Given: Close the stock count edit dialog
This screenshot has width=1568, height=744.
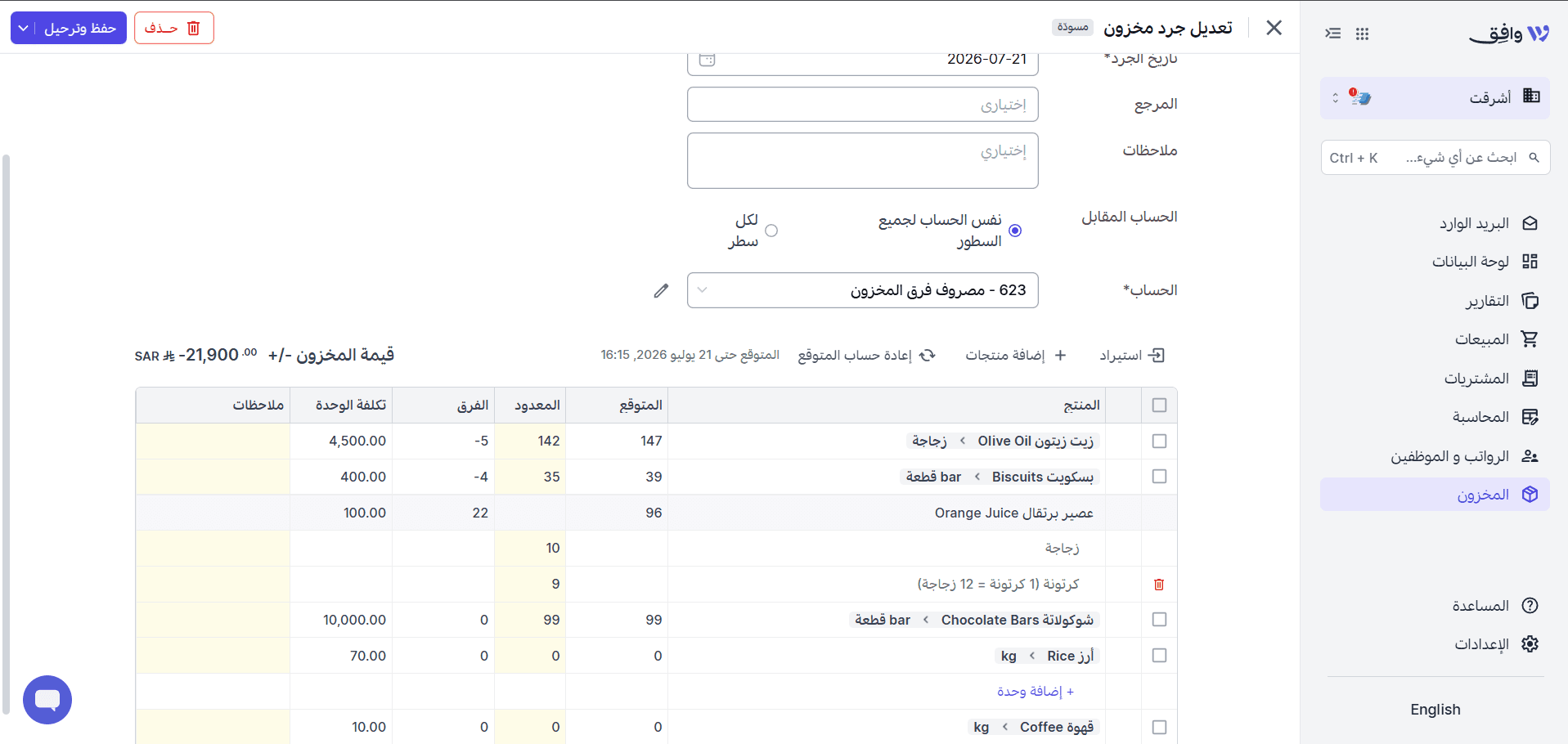Looking at the screenshot, I should (1274, 28).
